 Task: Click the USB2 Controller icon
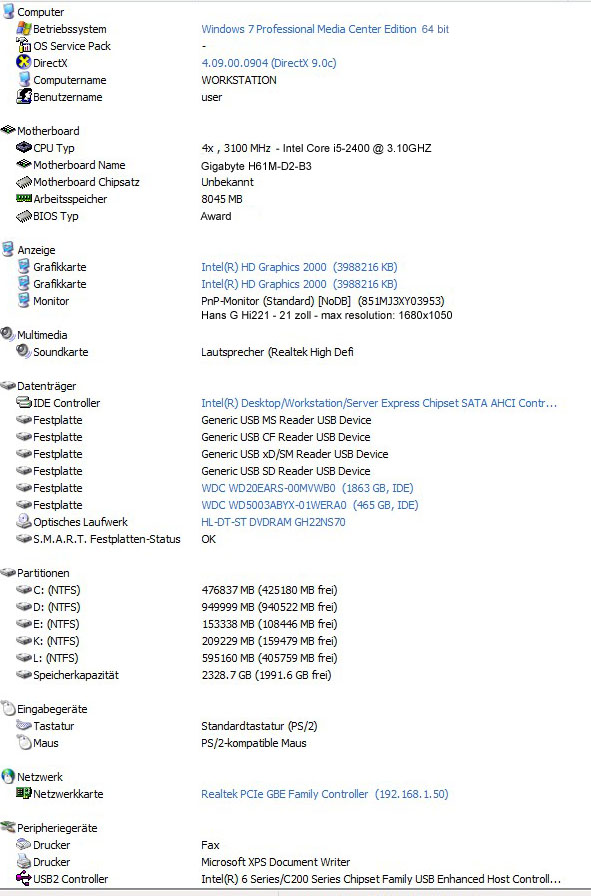coord(23,878)
